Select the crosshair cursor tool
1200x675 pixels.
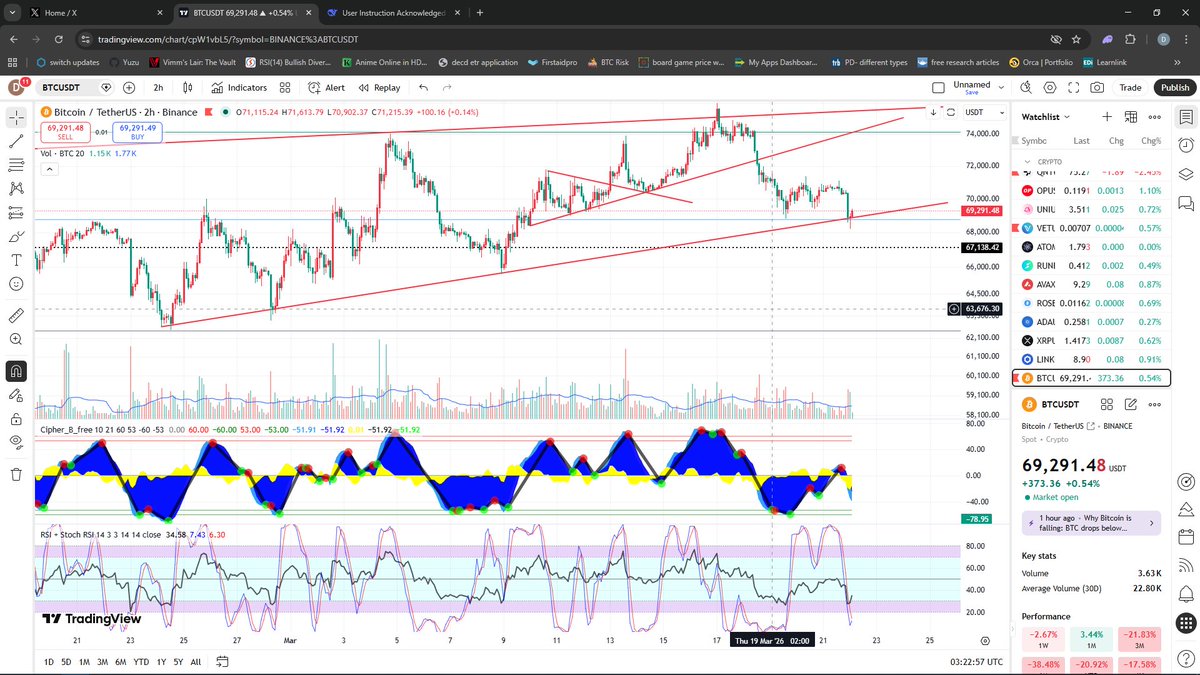(x=16, y=118)
